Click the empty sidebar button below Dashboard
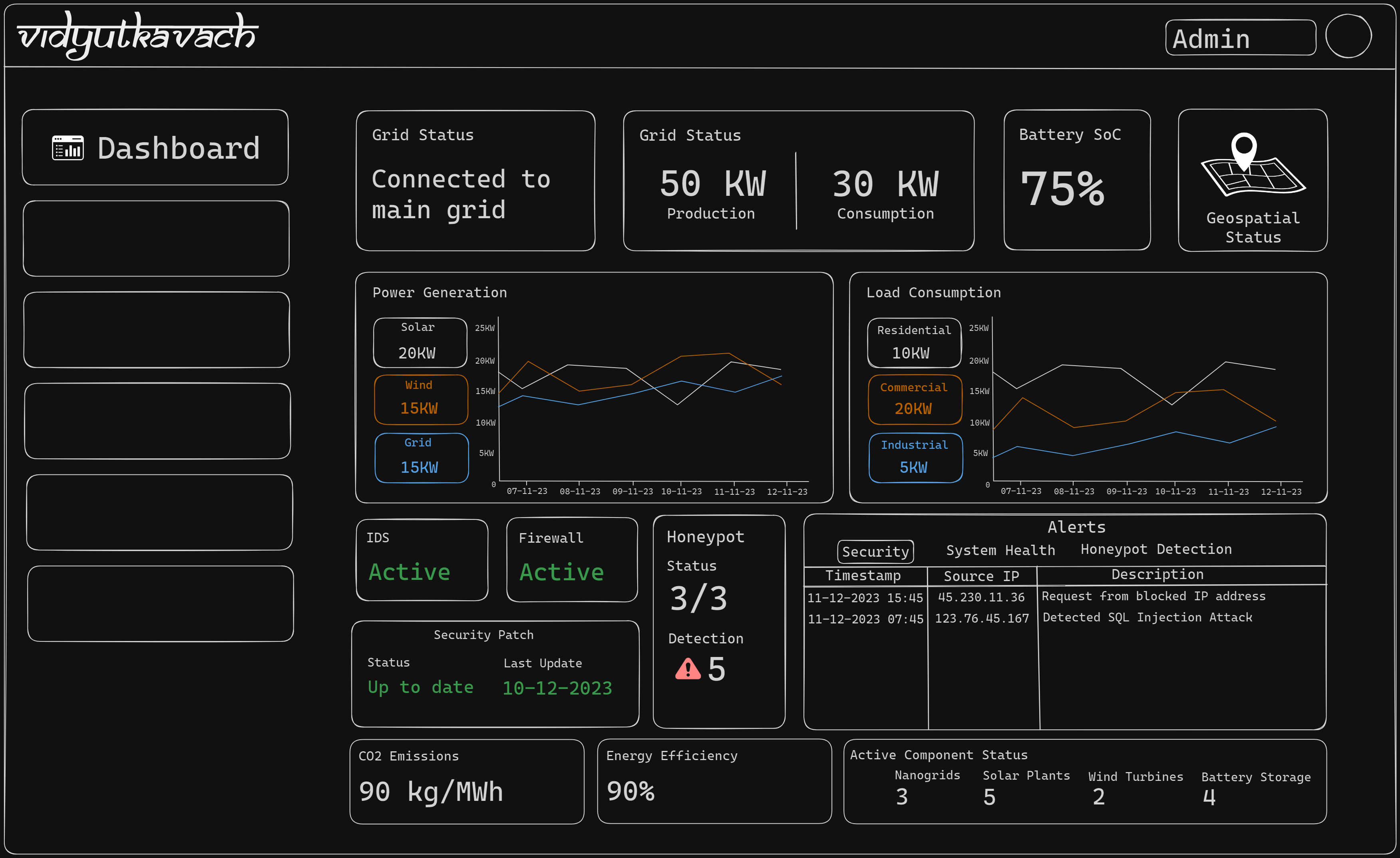 click(x=156, y=239)
